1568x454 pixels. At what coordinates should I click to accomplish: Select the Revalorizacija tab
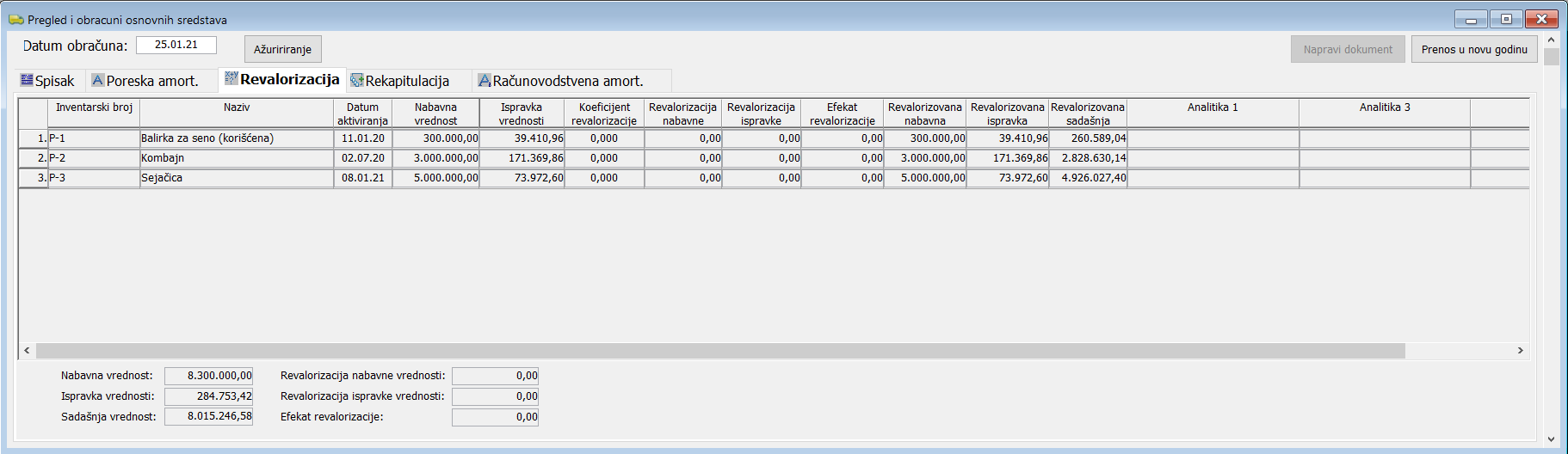coord(282,79)
